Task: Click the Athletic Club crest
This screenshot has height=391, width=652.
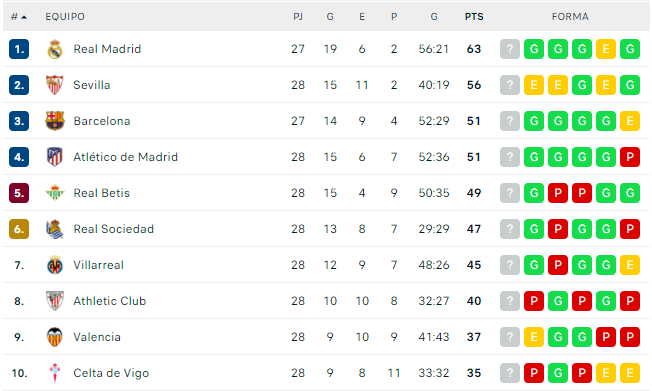Action: (x=54, y=301)
